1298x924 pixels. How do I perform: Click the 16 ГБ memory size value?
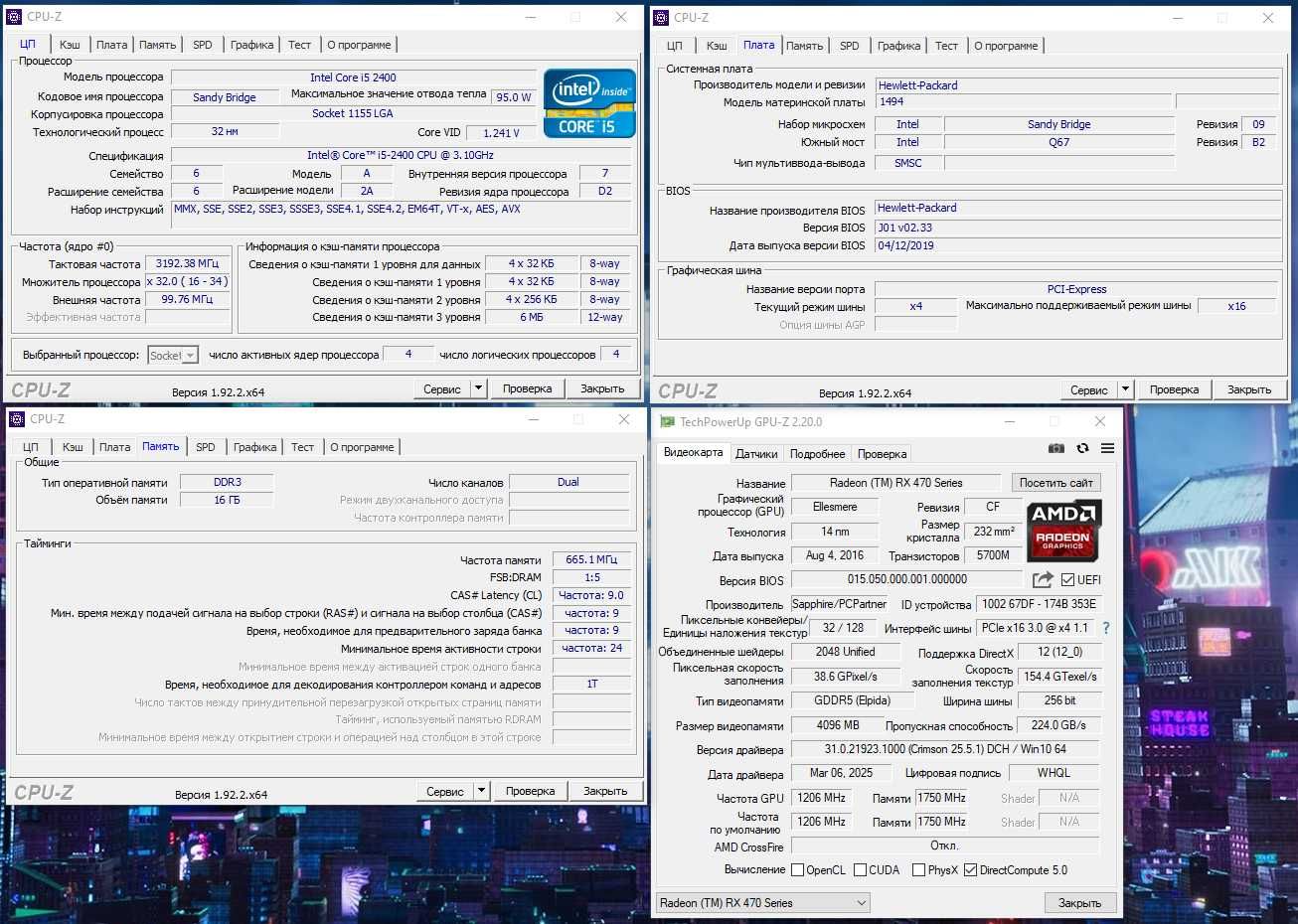point(227,500)
